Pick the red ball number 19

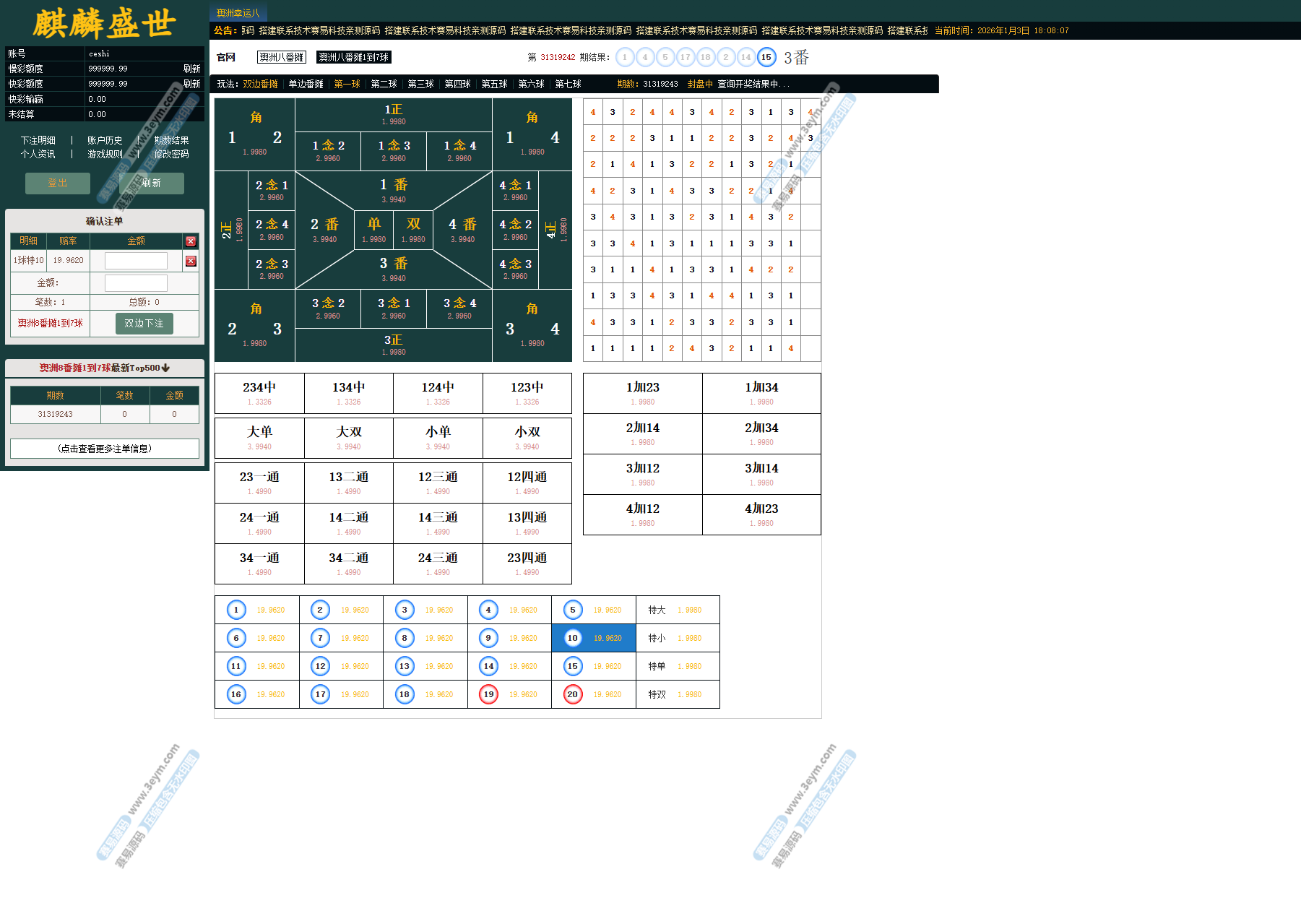[489, 694]
